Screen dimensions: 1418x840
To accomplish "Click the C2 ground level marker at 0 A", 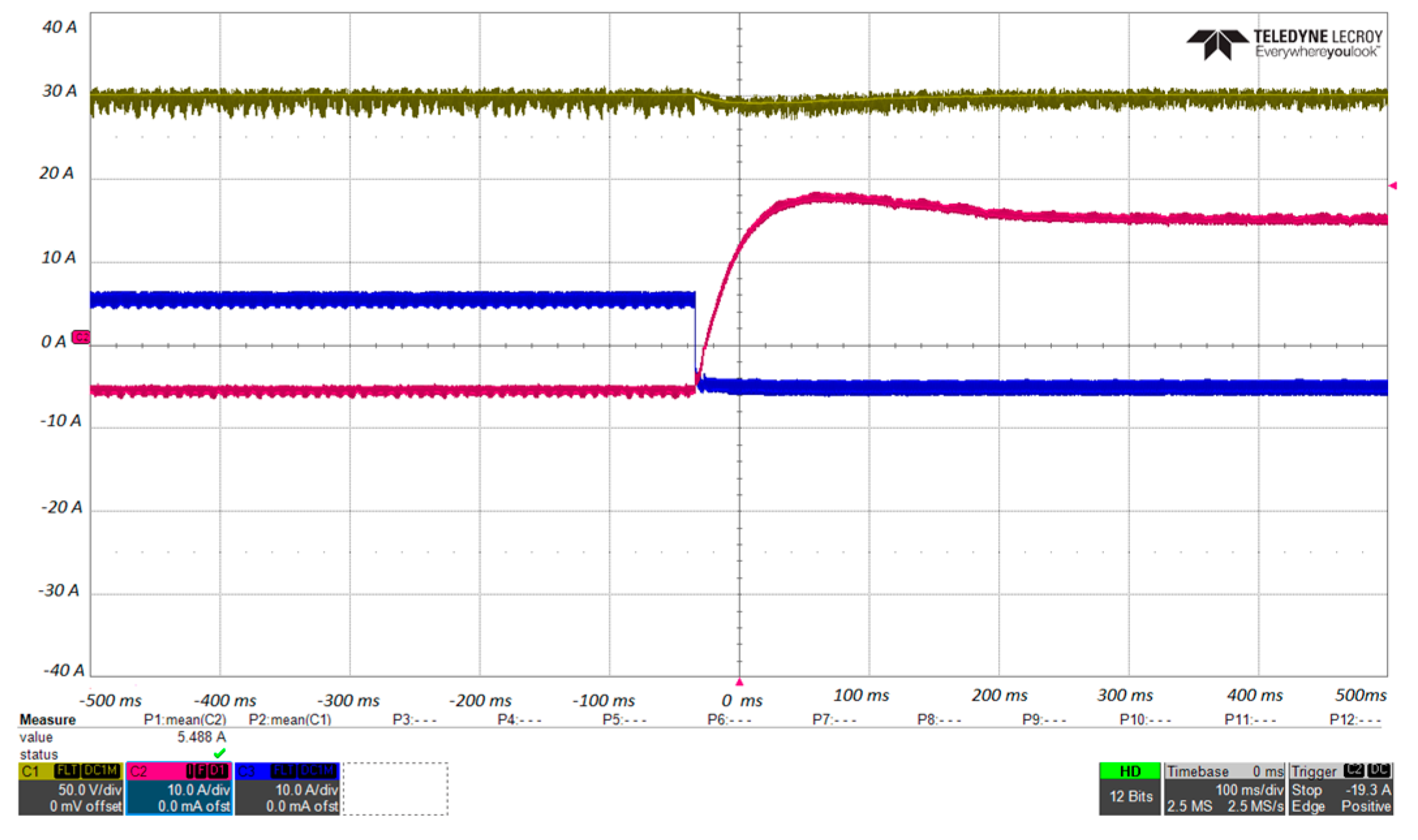I will 81,337.
